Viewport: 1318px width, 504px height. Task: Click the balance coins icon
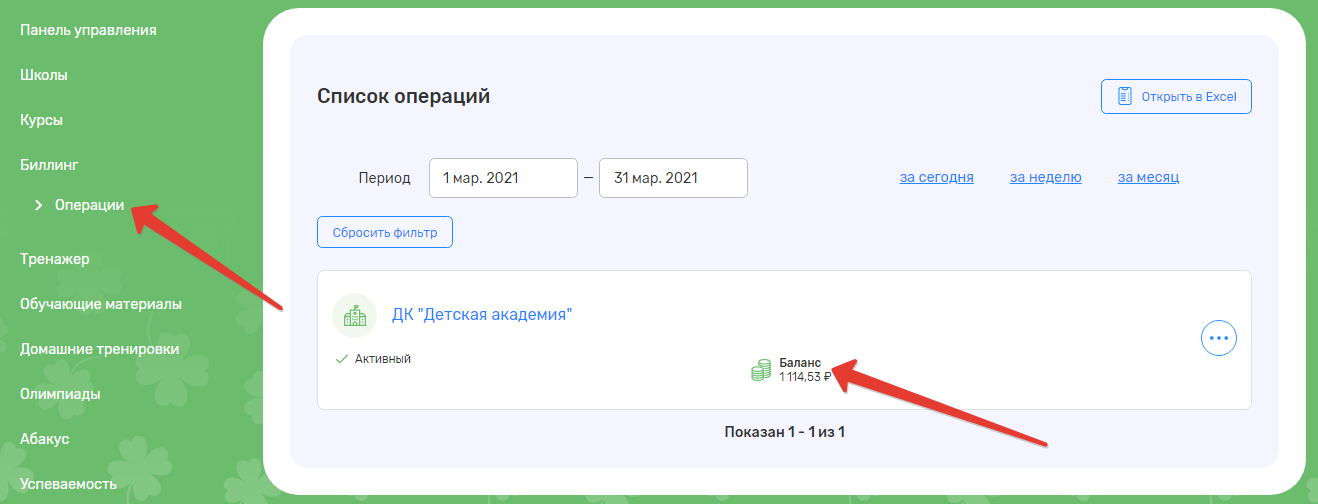click(762, 370)
